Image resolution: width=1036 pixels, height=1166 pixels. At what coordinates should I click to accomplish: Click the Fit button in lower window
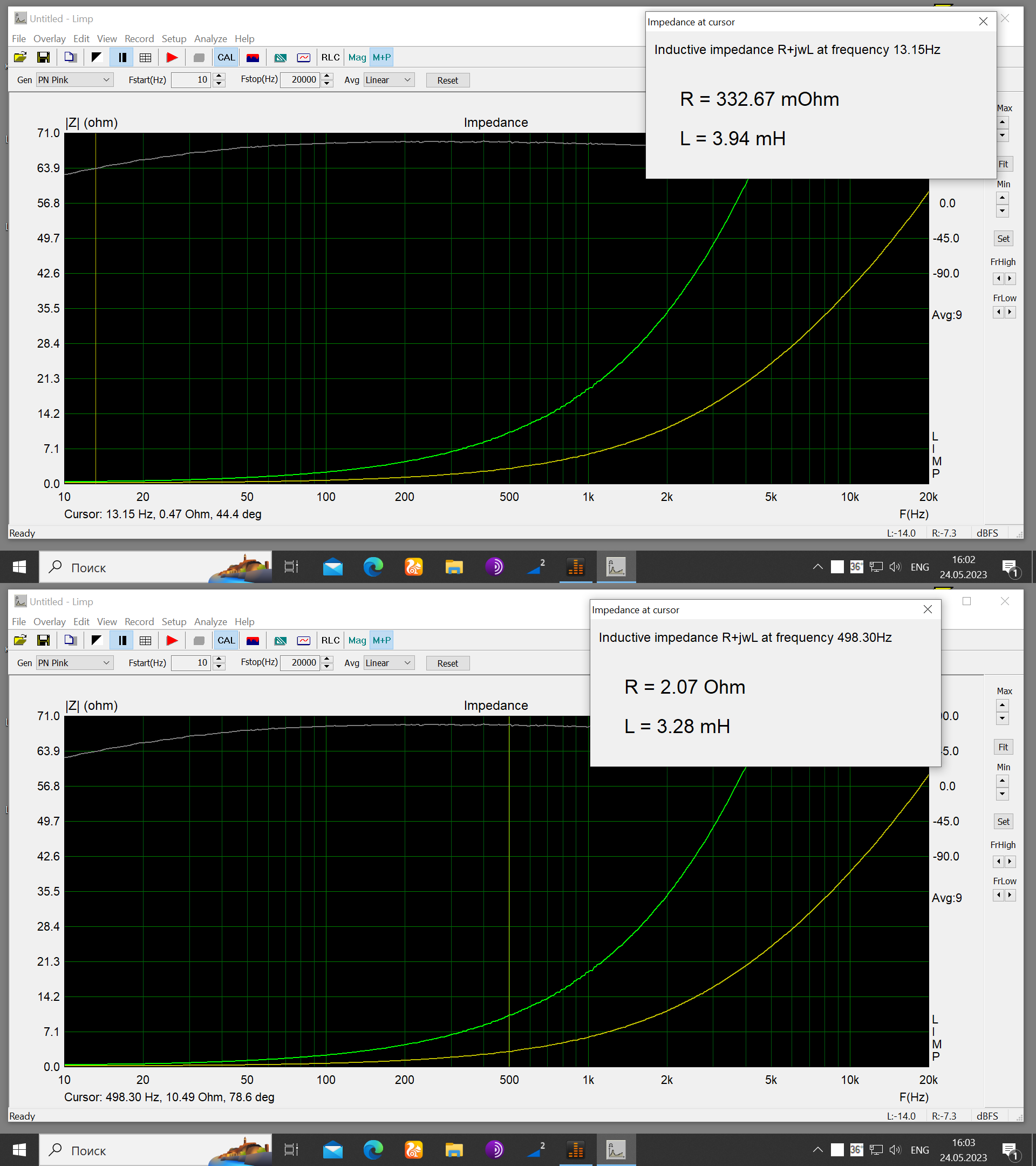[x=1003, y=747]
